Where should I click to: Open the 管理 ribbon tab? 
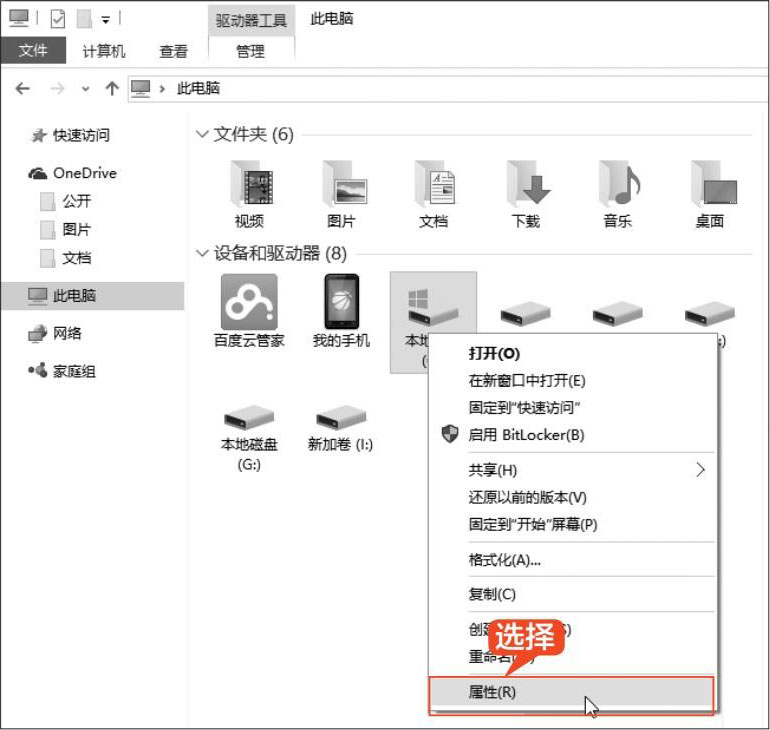tap(251, 51)
